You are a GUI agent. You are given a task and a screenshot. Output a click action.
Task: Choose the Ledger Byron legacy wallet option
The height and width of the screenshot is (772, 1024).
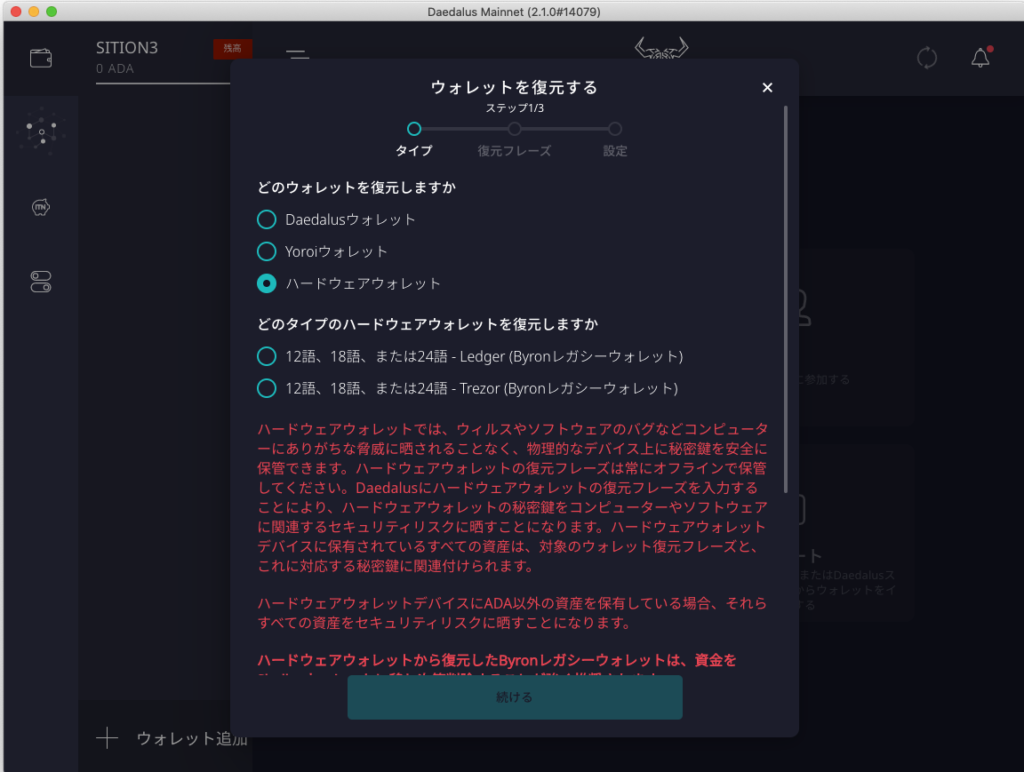tap(267, 356)
